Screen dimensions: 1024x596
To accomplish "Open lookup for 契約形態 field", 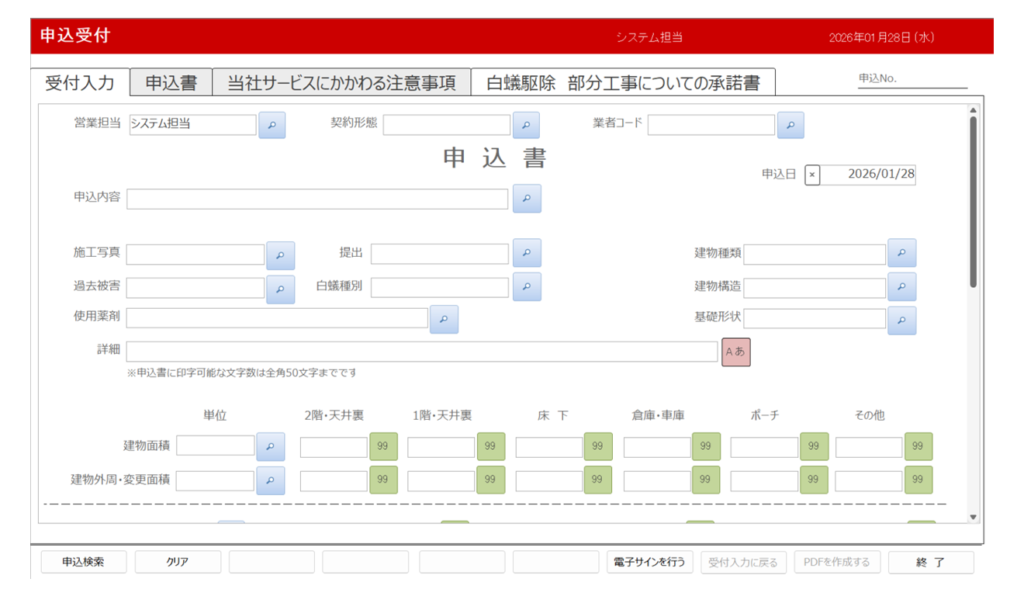I will click(x=526, y=125).
